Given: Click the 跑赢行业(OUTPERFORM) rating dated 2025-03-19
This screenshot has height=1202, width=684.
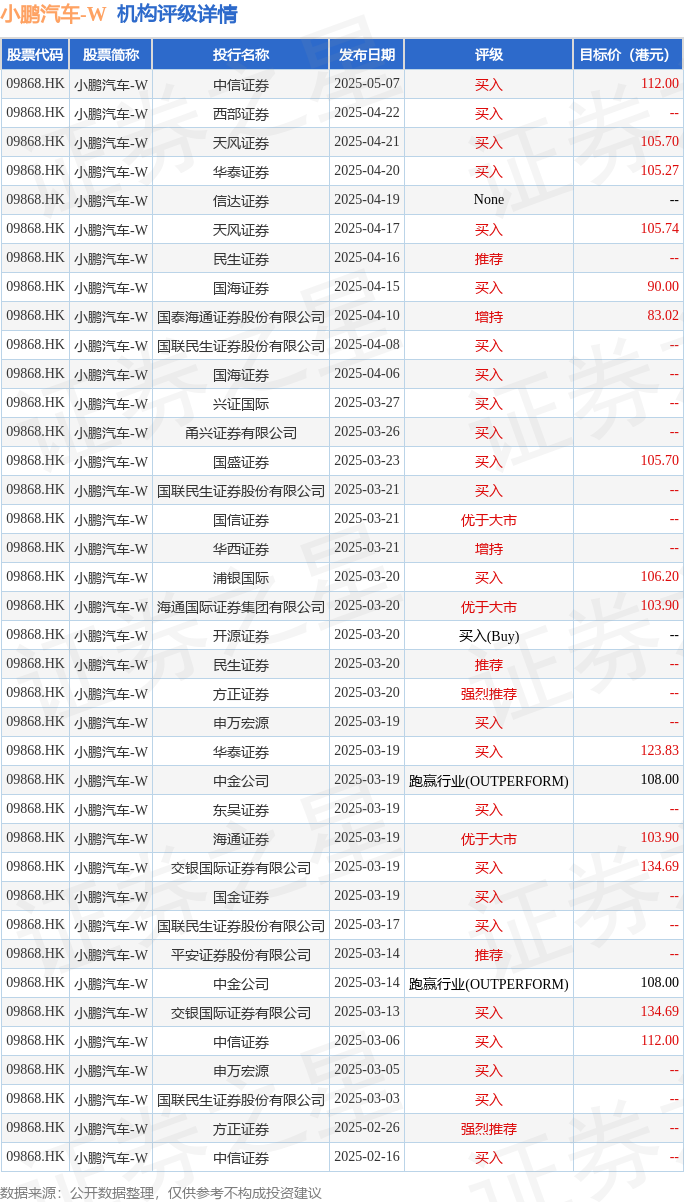Looking at the screenshot, I should 488,781.
